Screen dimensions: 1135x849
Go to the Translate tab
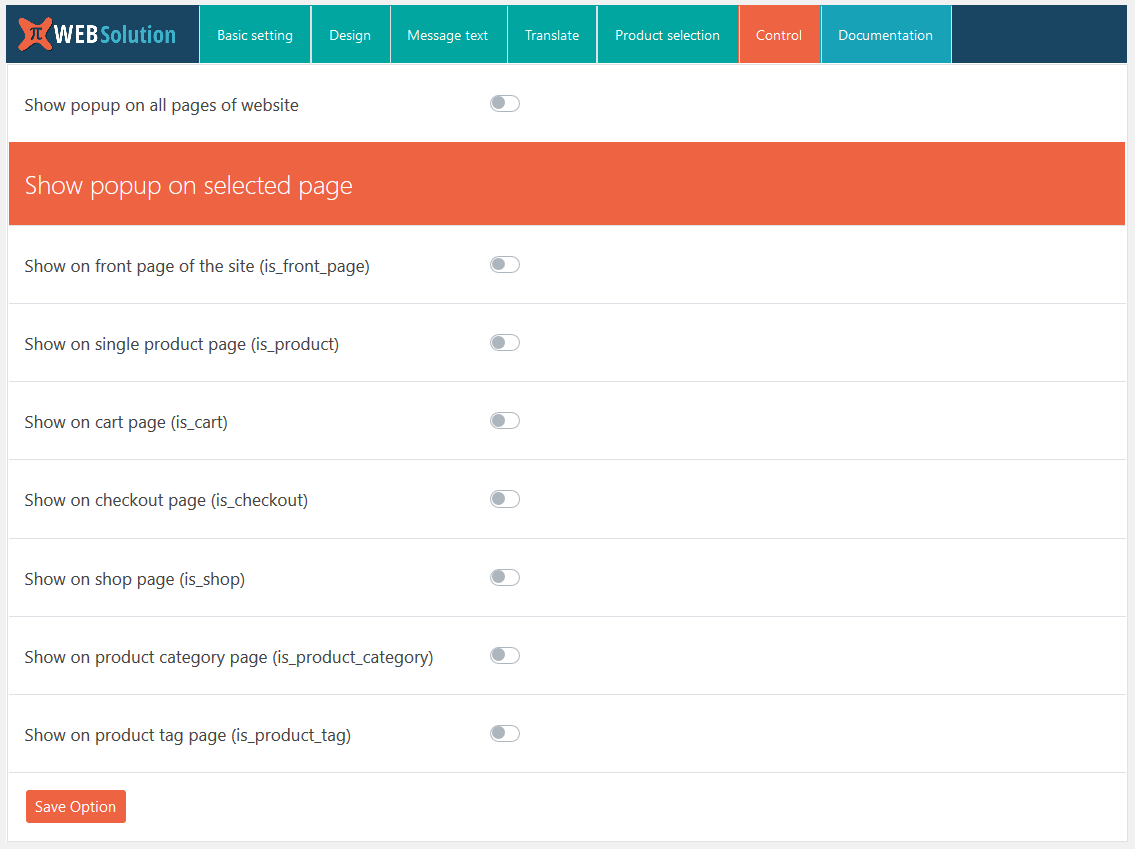(x=551, y=34)
